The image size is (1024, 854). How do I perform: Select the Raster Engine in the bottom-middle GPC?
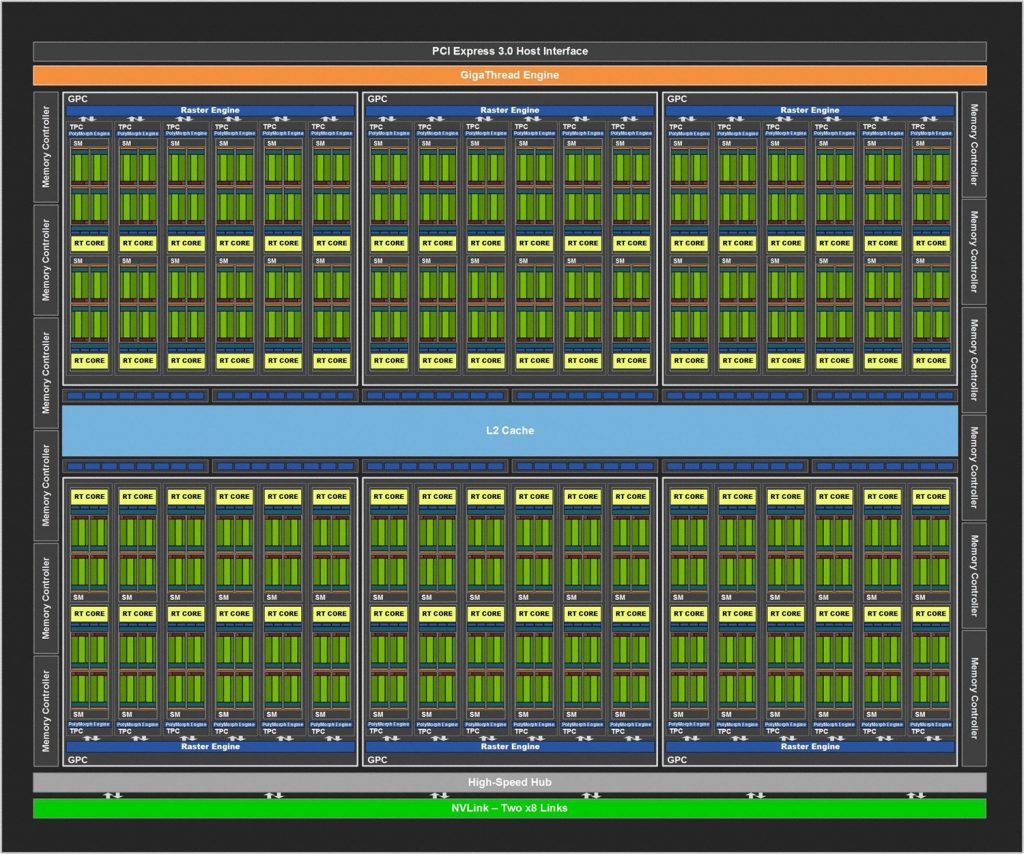tap(510, 746)
